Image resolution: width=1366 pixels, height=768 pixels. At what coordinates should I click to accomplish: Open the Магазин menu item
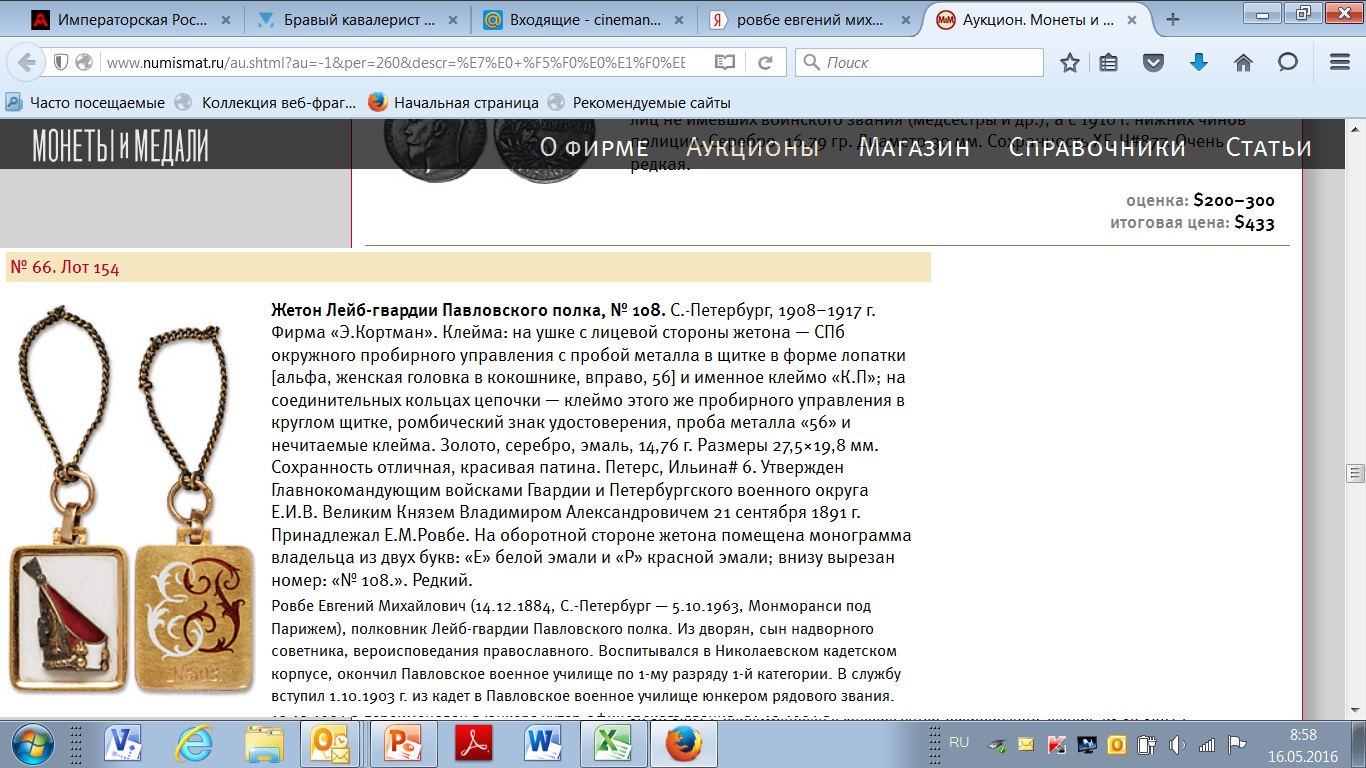tap(914, 147)
